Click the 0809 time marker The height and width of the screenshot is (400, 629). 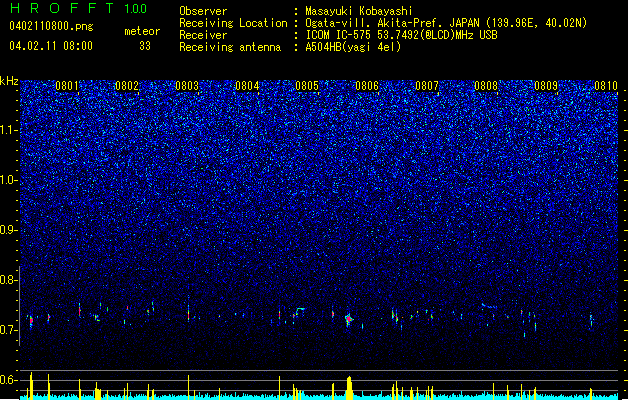pos(546,86)
